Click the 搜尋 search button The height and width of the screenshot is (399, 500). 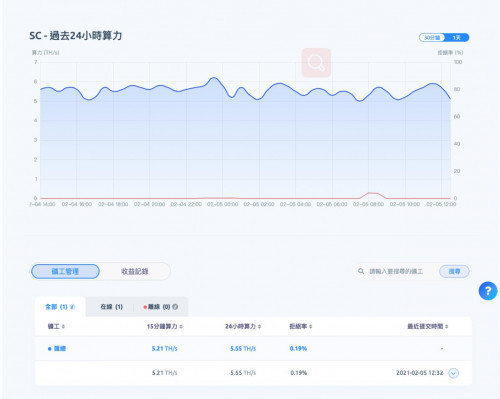point(454,271)
